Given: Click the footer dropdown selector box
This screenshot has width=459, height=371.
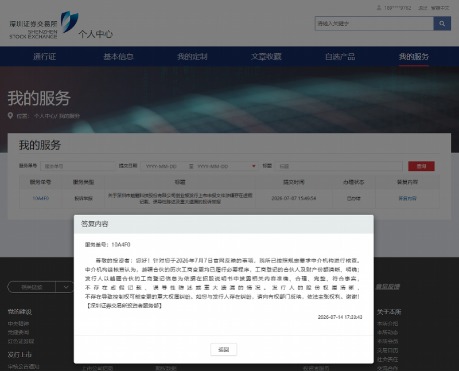Looking at the screenshot, I should (41, 287).
